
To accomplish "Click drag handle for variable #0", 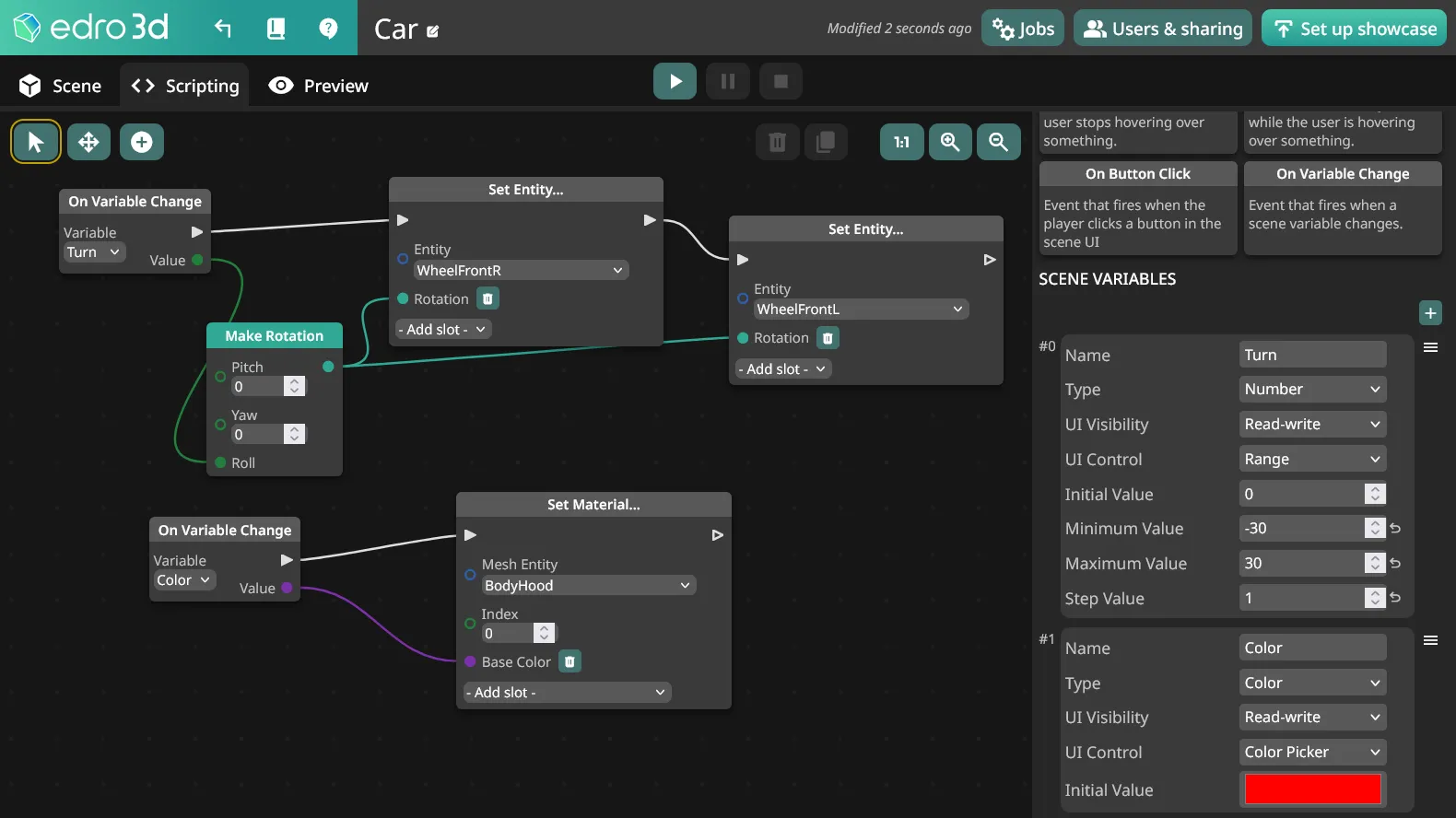I will [x=1430, y=347].
